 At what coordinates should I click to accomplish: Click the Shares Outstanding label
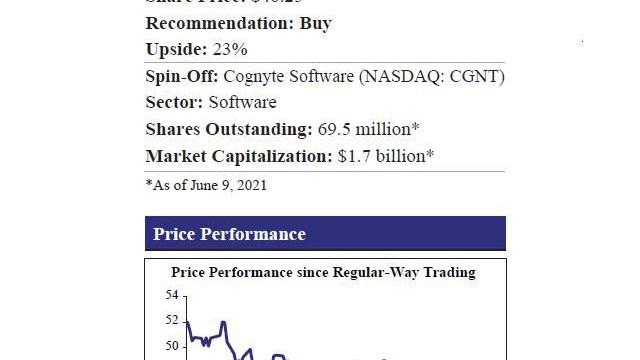click(229, 129)
